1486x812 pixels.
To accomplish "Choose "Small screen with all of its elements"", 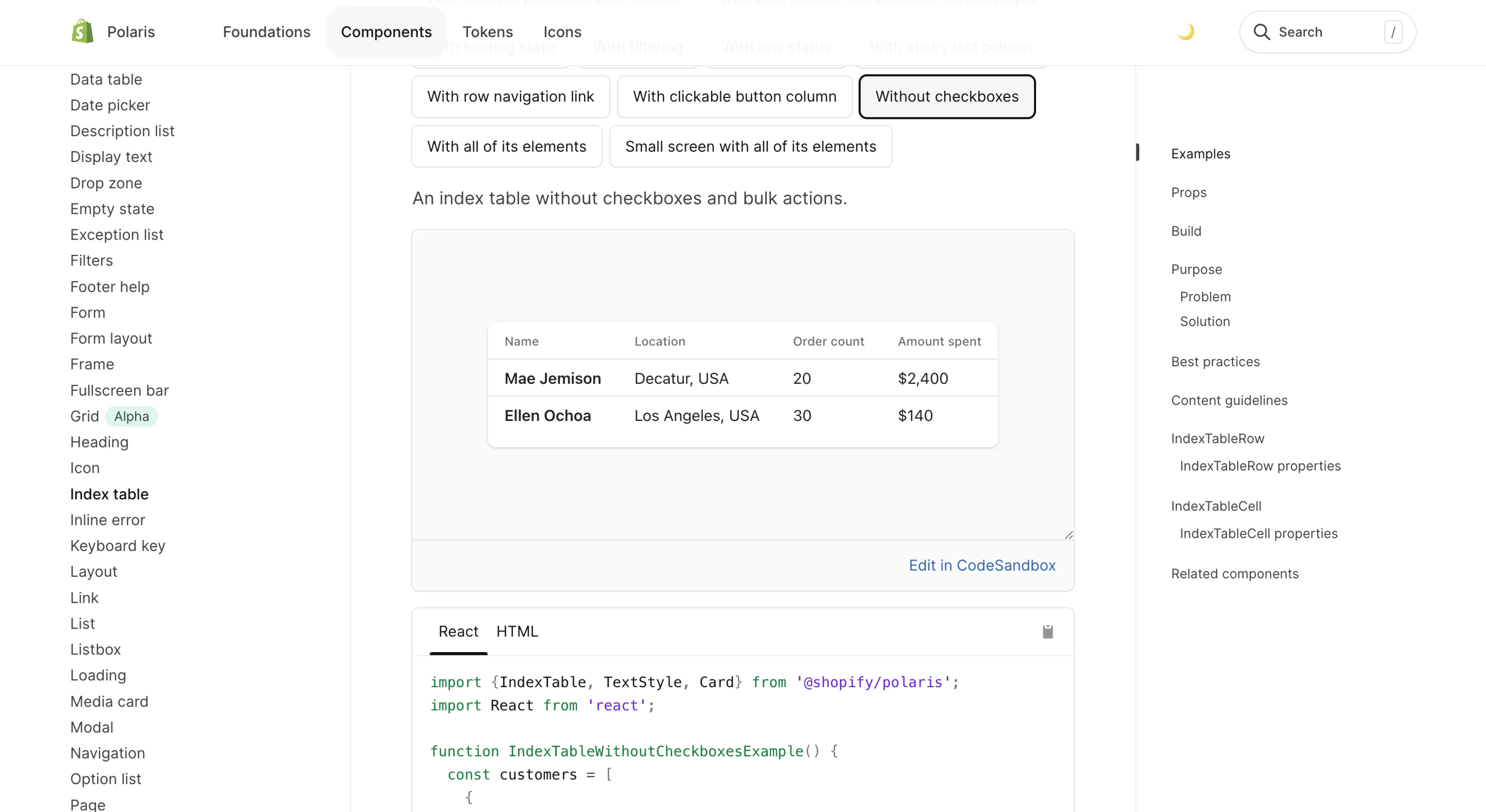I will 751,146.
